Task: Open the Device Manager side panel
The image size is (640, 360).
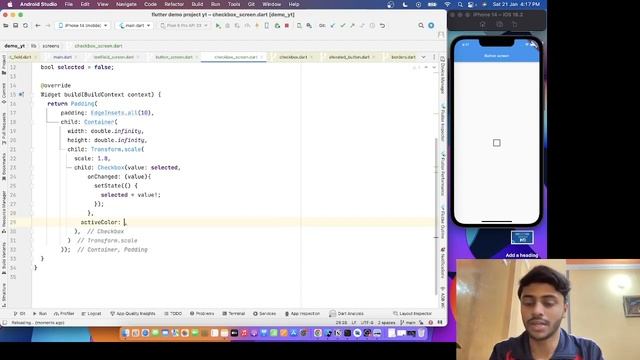Action: (x=442, y=76)
